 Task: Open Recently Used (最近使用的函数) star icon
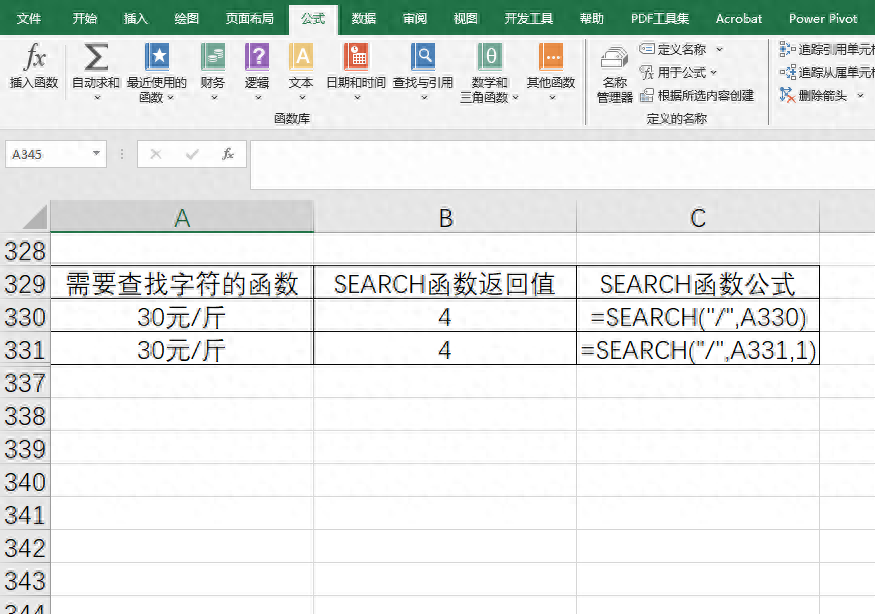point(157,56)
